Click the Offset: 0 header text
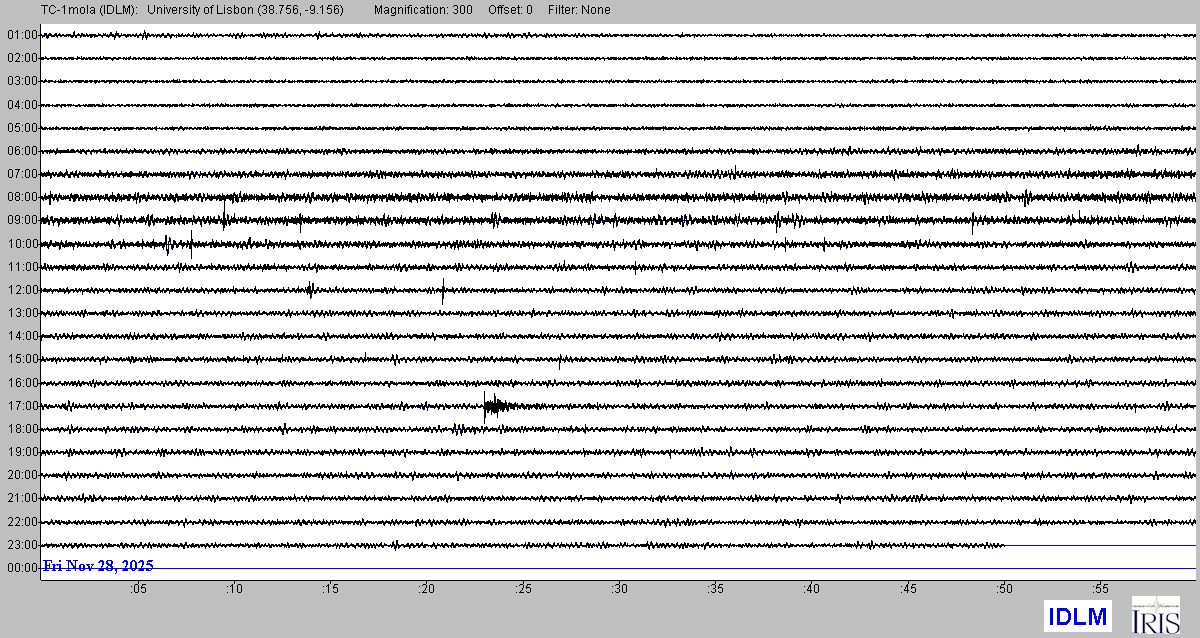Screen dimensions: 1200x638 point(510,10)
